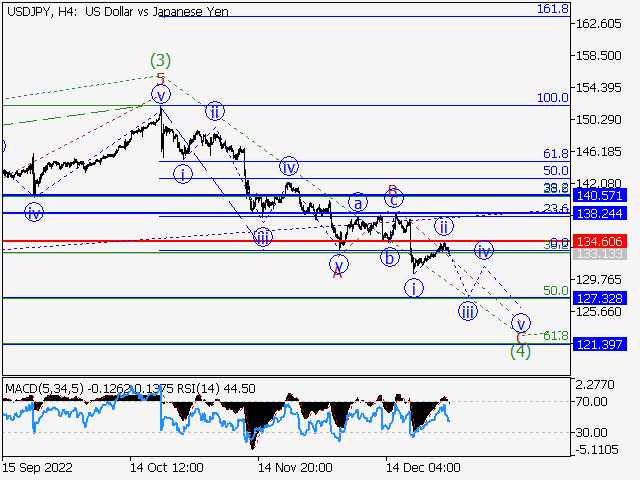Click the 125.660 price axis value
The height and width of the screenshot is (480, 640).
point(598,311)
